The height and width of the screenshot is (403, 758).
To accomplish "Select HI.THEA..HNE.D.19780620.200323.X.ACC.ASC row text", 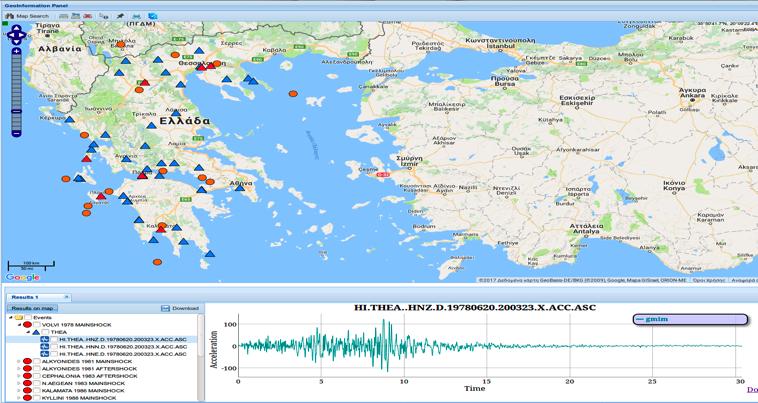I will point(123,354).
